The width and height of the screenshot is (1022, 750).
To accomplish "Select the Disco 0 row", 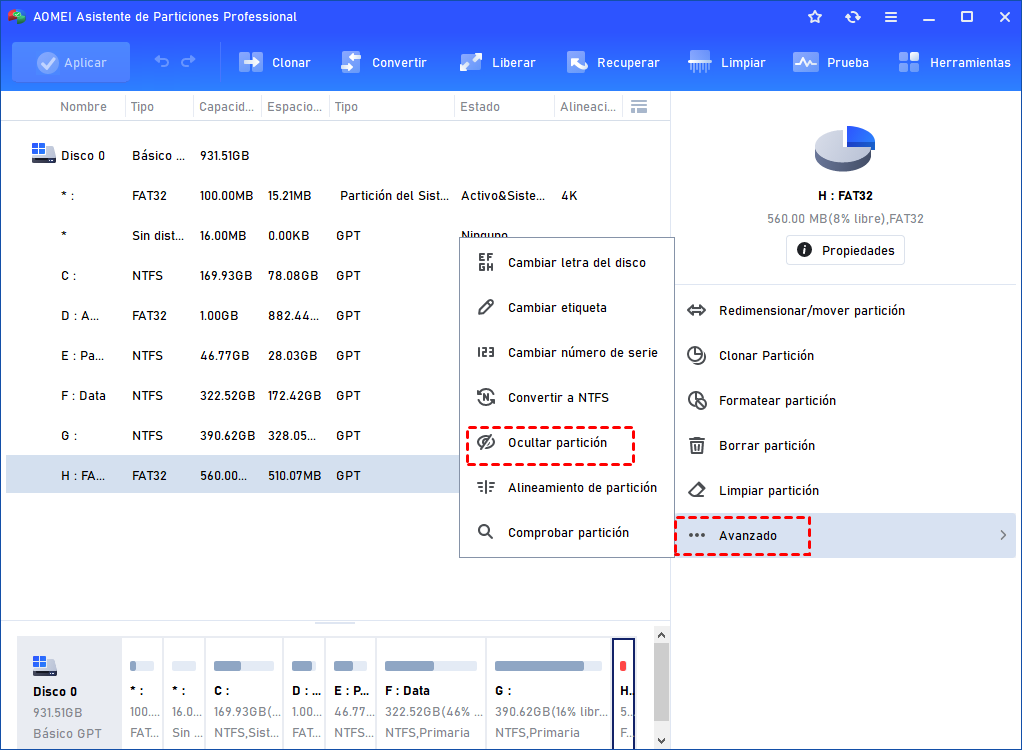I will pyautogui.click(x=338, y=156).
